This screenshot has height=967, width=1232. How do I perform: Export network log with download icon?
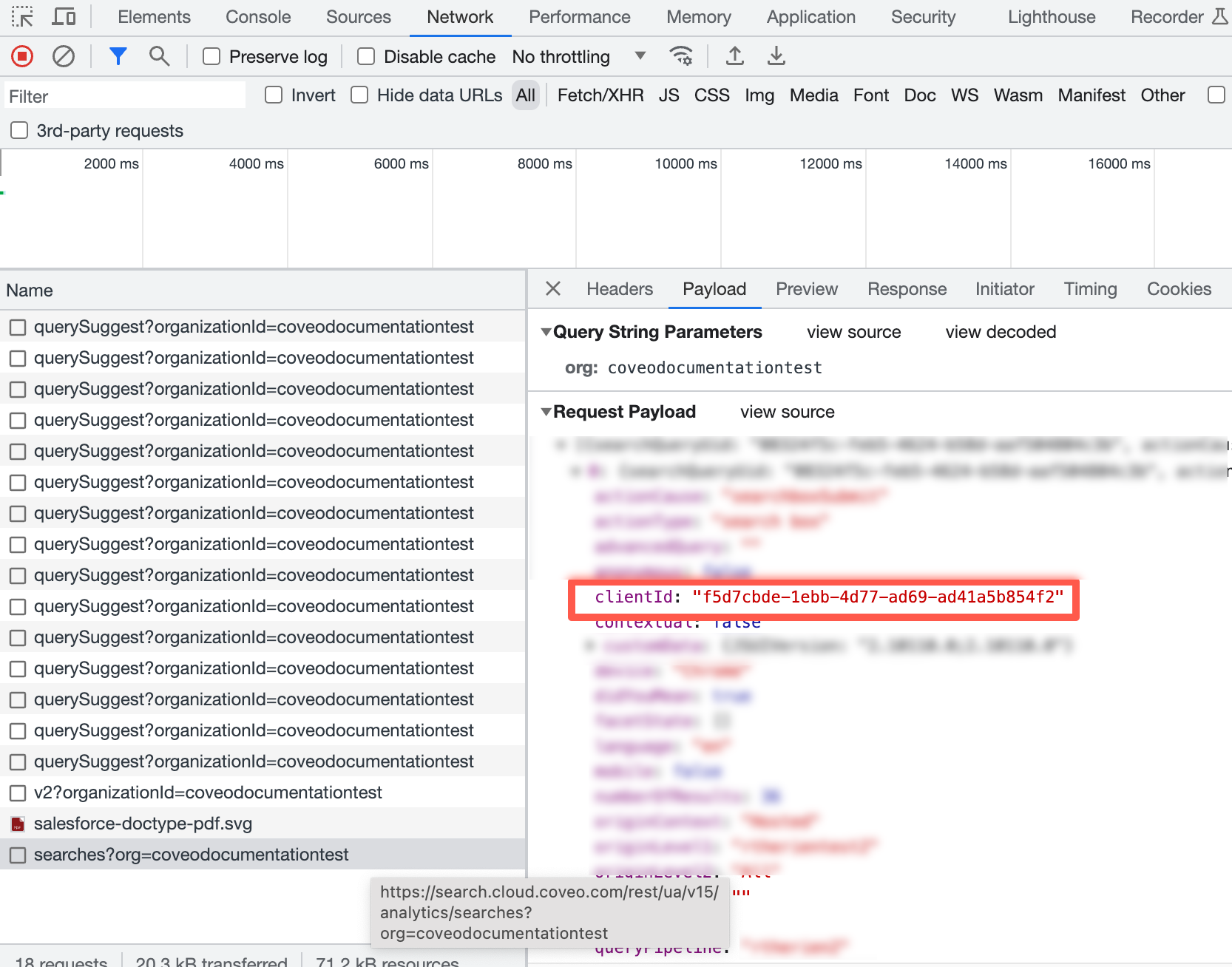[x=776, y=56]
